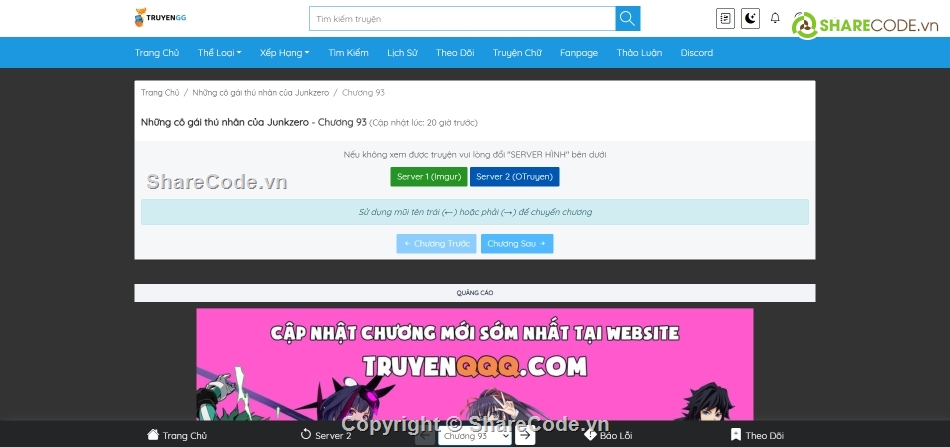Screen dimensions: 950x447
Task: Open notifications bell icon
Action: click(774, 19)
